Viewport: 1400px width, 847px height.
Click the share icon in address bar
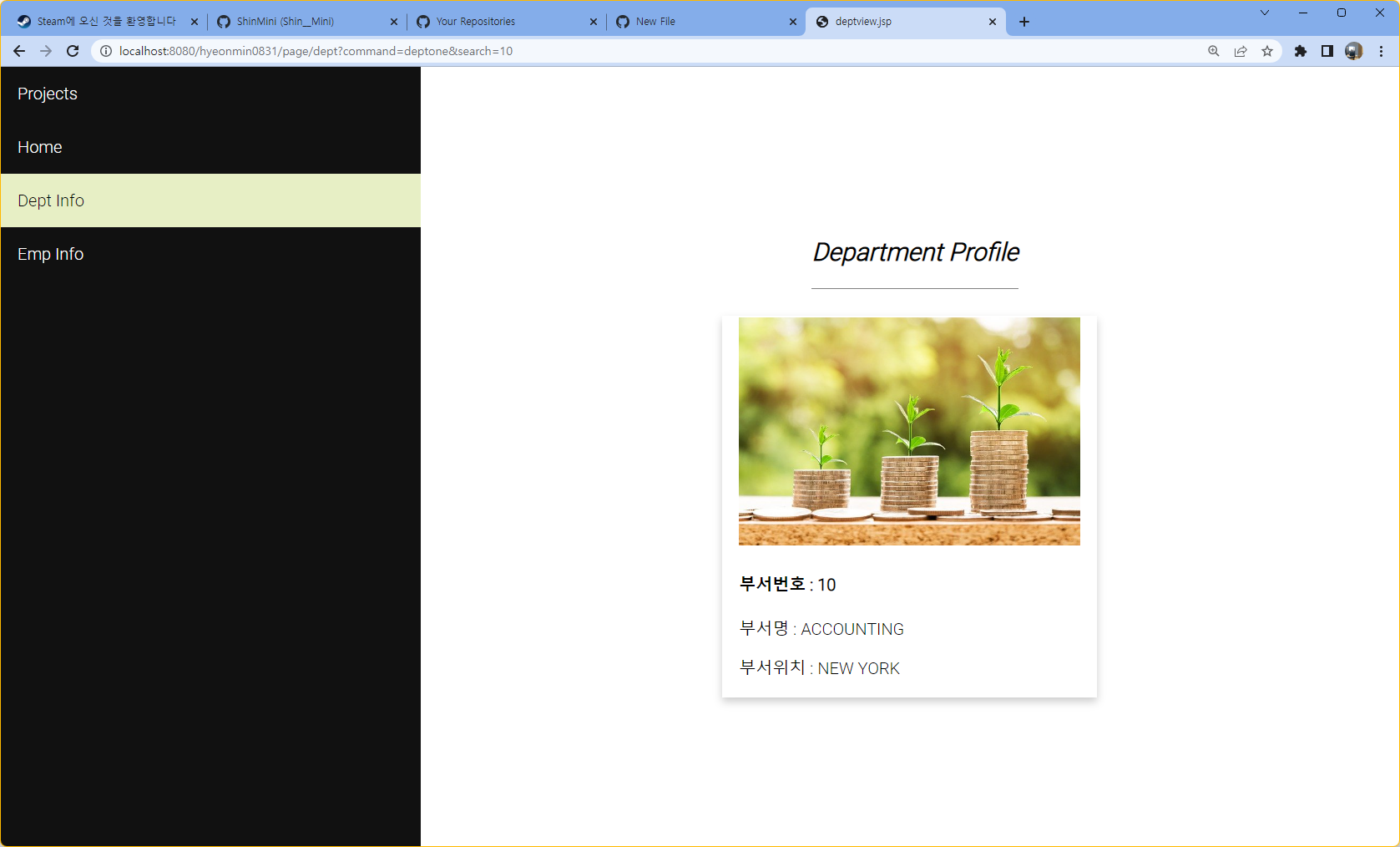1241,51
